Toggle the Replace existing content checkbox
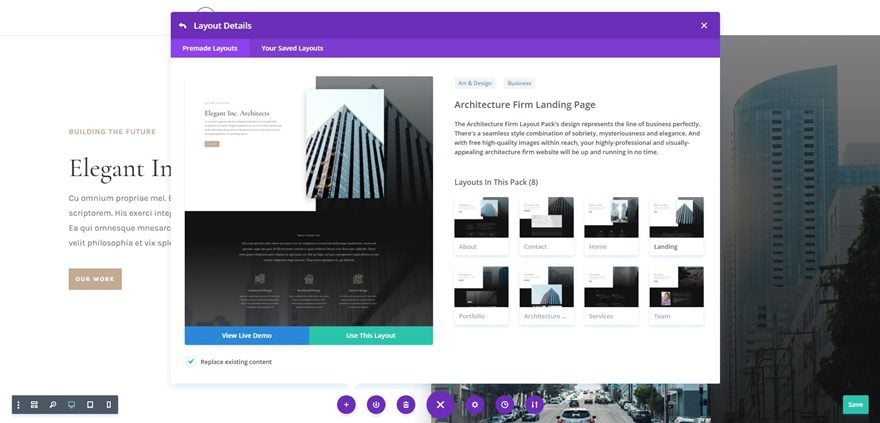Screen dimensions: 880x423 pyautogui.click(x=191, y=362)
